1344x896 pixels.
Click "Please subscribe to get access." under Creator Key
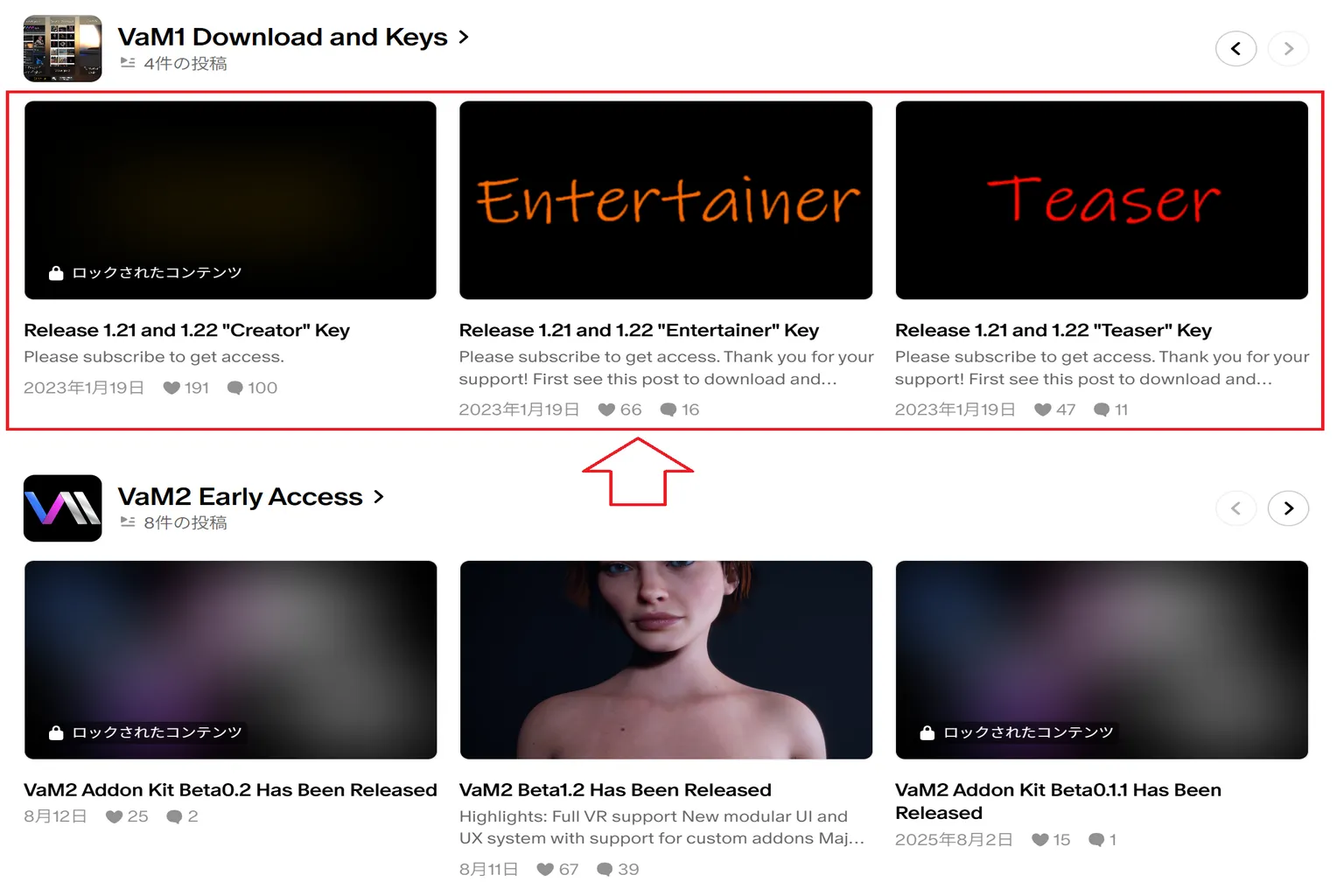154,357
